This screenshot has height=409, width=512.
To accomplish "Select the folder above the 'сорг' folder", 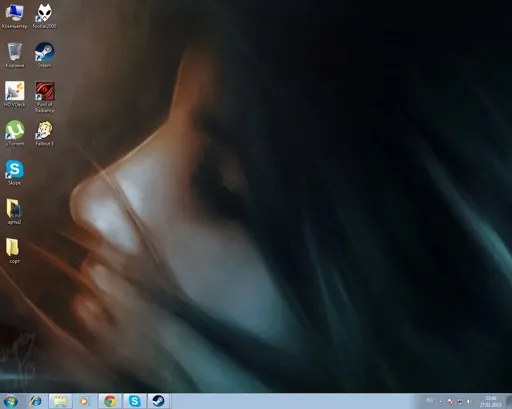I will (14, 212).
